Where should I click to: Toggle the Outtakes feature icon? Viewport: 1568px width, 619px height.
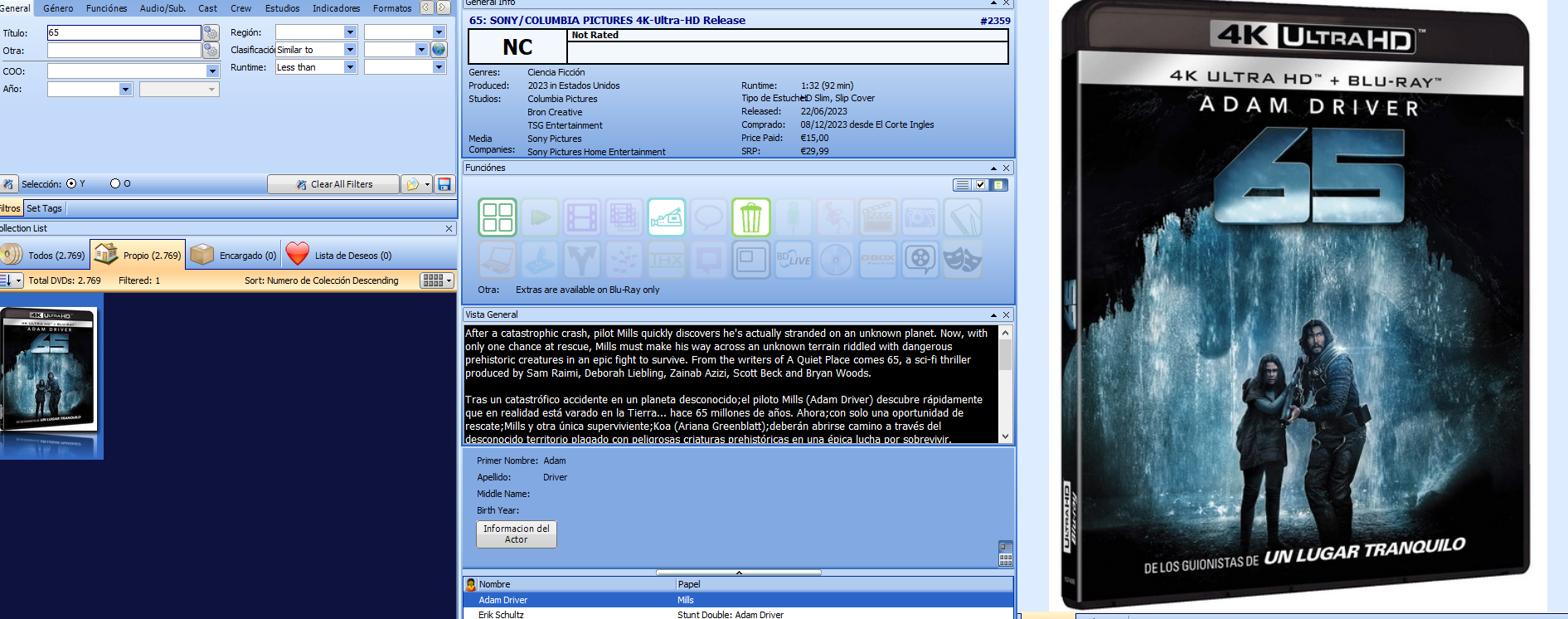(x=836, y=217)
